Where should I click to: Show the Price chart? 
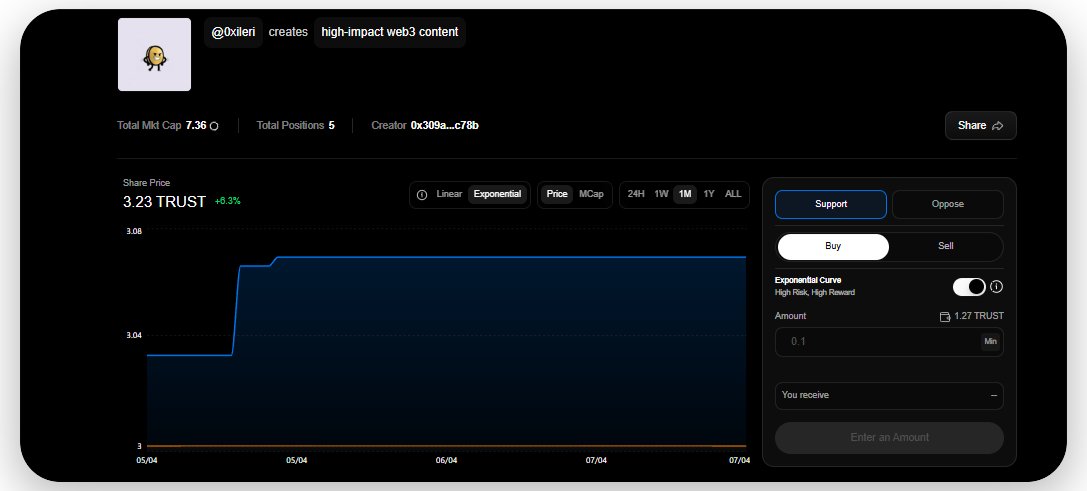coord(557,194)
